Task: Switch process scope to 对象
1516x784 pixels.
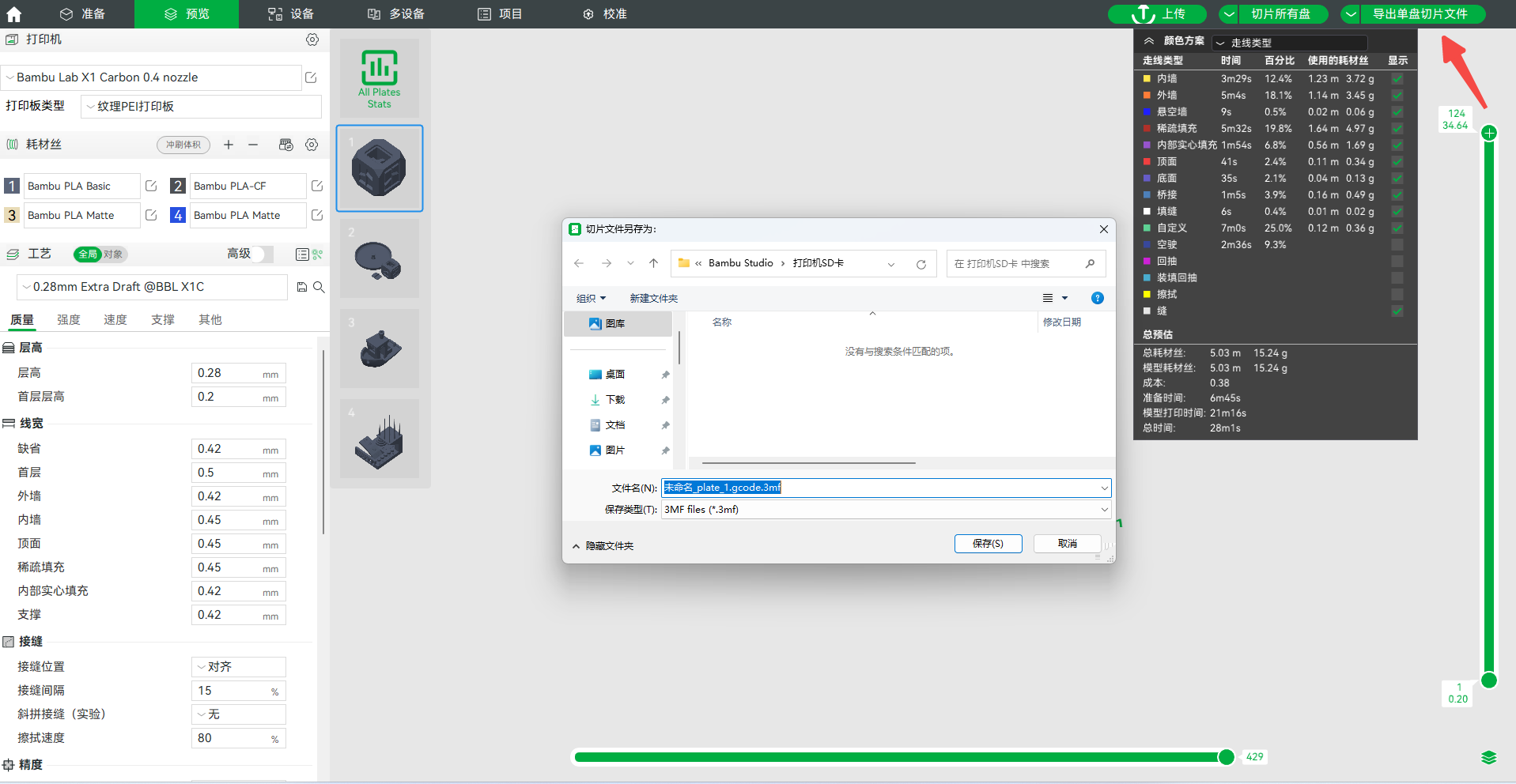Action: click(x=113, y=254)
